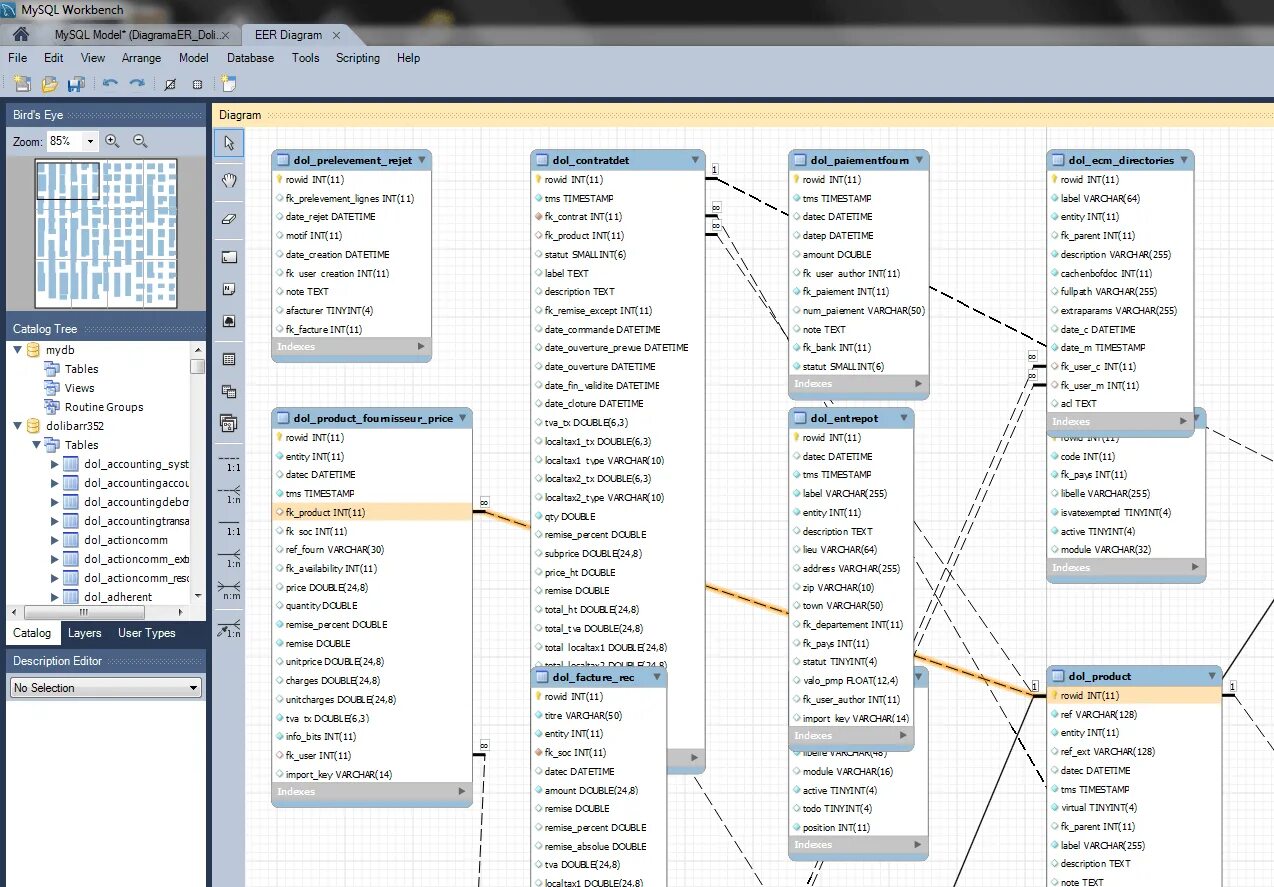Open the Model menu

[x=194, y=58]
